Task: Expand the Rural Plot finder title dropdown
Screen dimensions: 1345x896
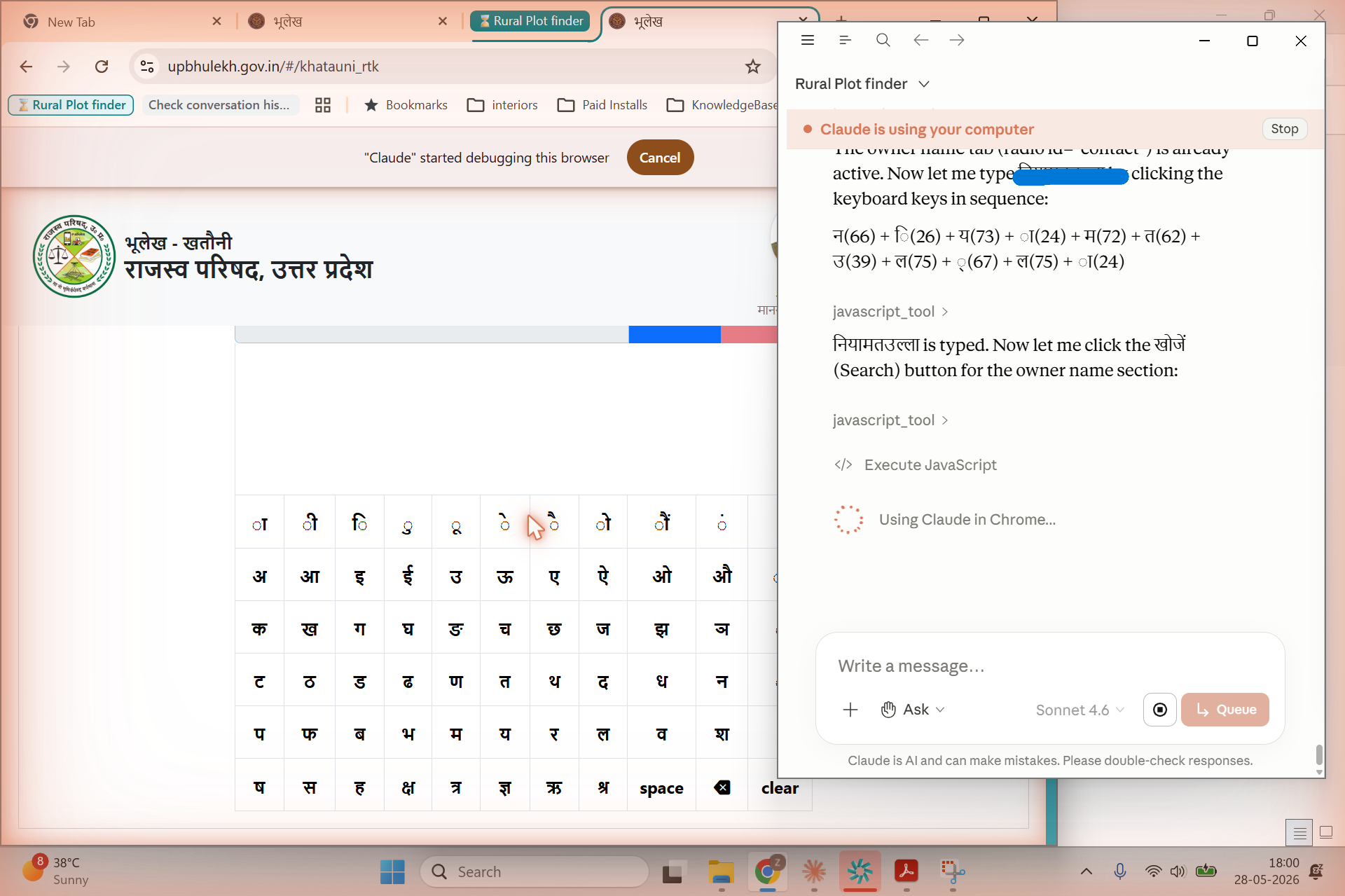Action: (x=862, y=84)
